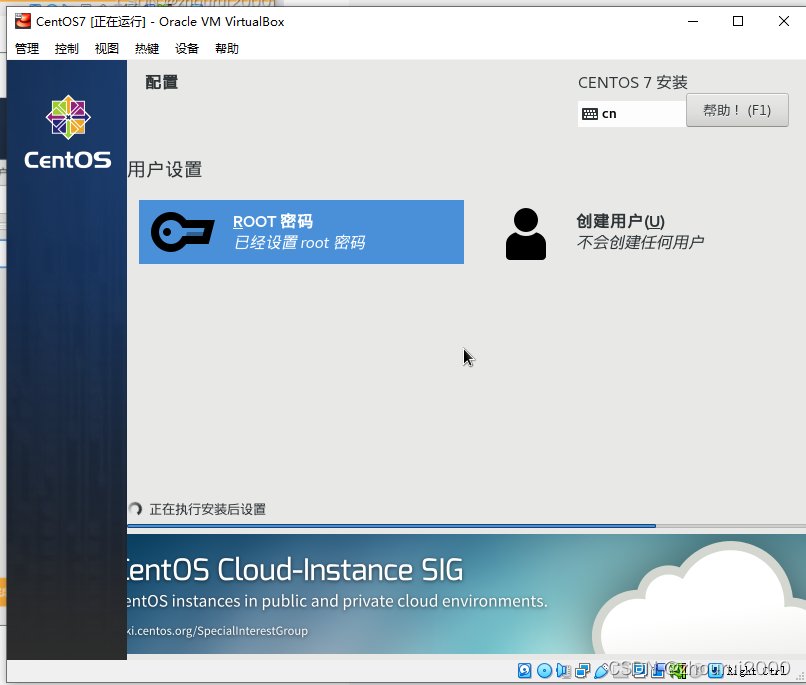Image resolution: width=806 pixels, height=685 pixels.
Task: Click the 帮助！(F1) help button
Action: [x=737, y=110]
